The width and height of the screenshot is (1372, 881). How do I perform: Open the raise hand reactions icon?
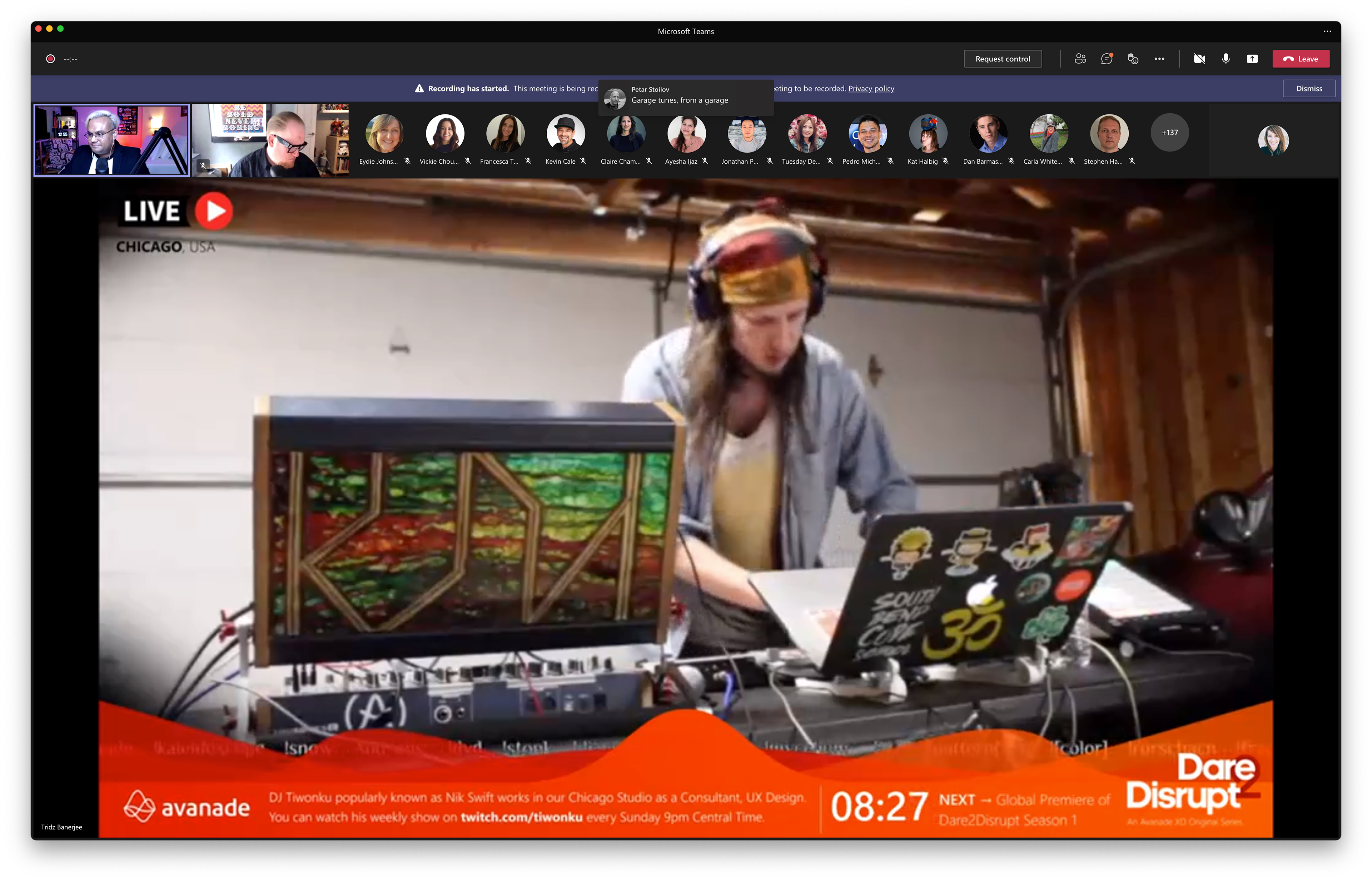[x=1132, y=59]
